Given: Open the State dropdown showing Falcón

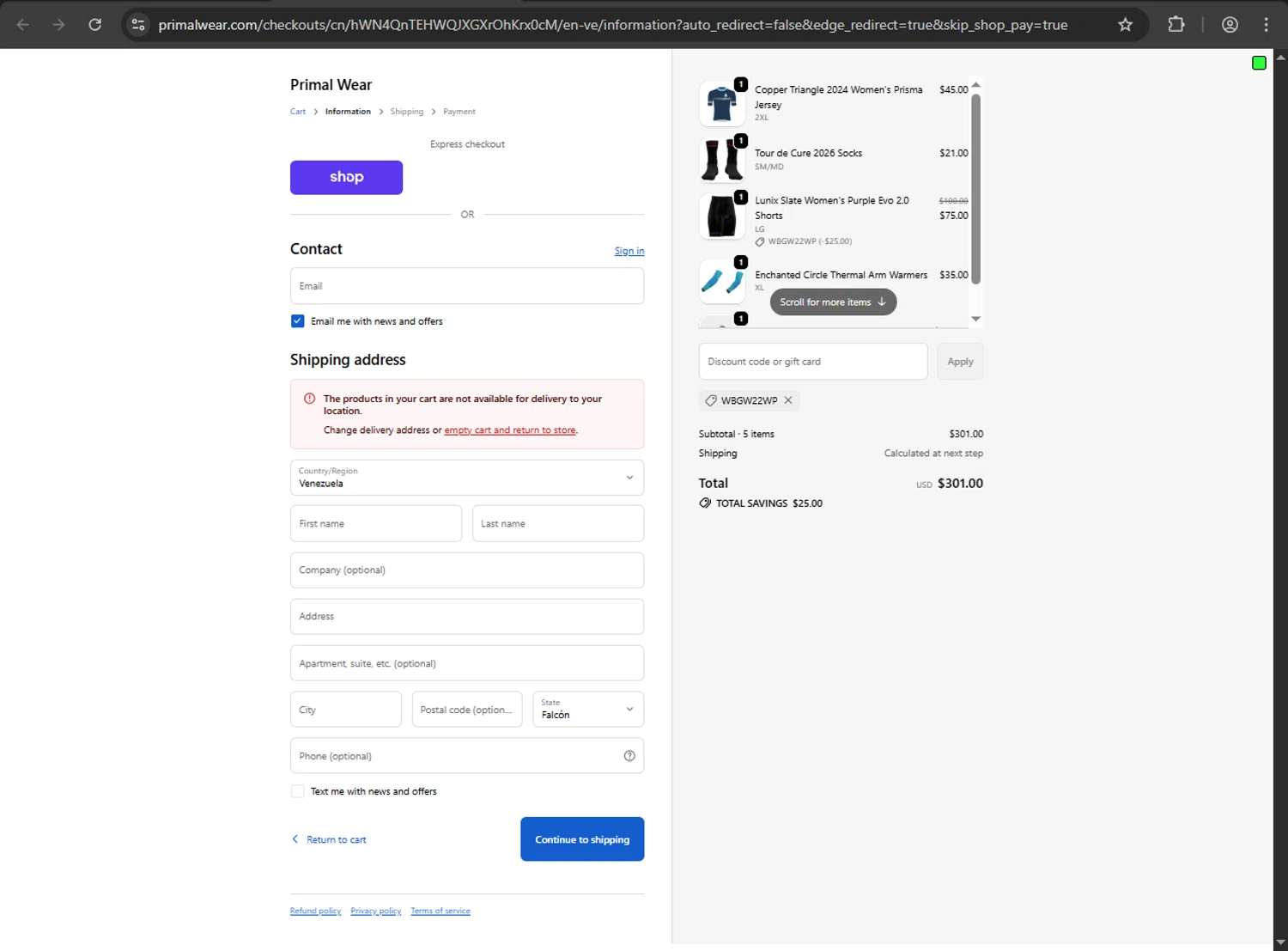Looking at the screenshot, I should (x=588, y=710).
